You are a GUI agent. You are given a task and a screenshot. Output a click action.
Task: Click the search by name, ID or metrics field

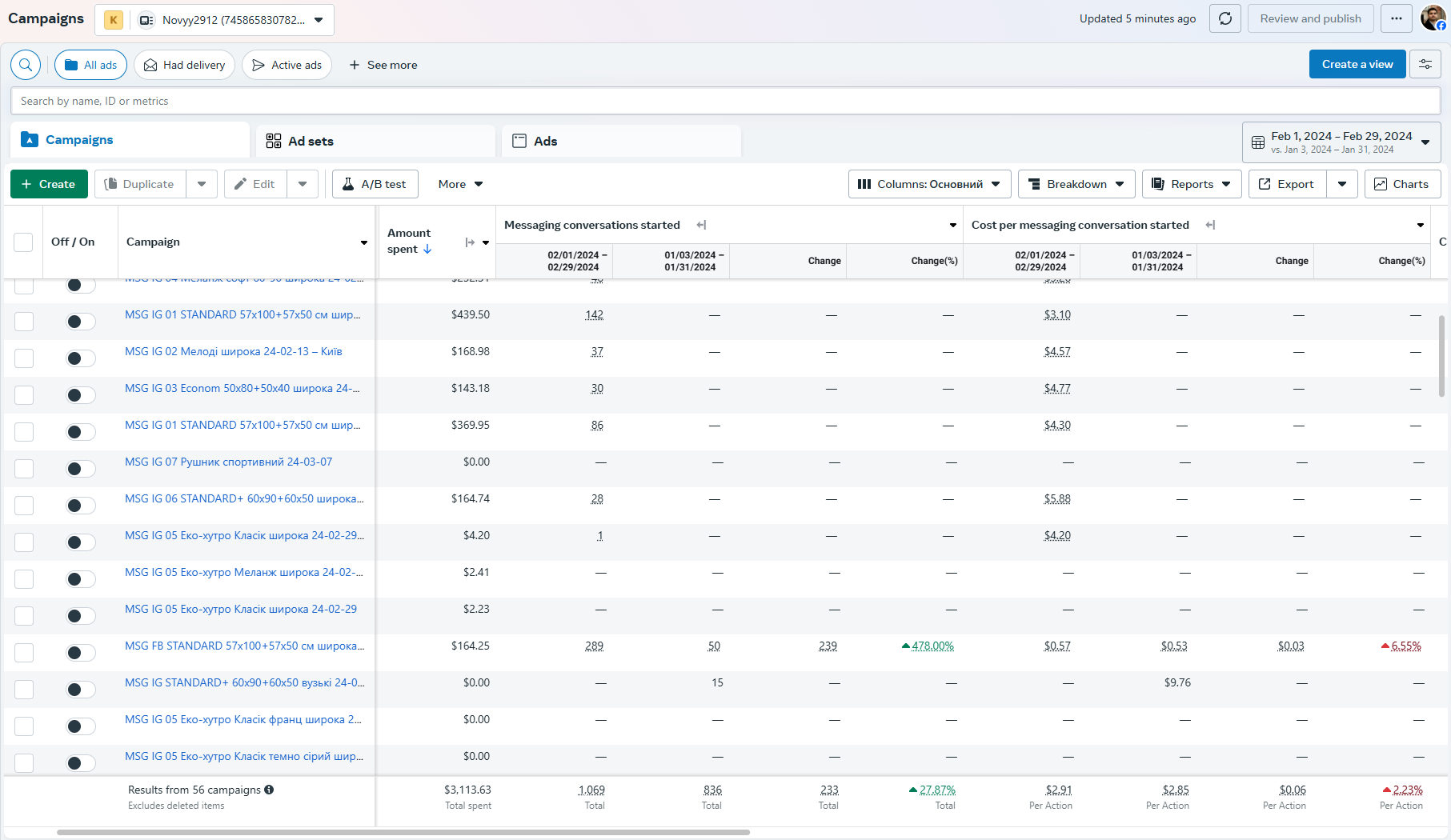(x=725, y=101)
